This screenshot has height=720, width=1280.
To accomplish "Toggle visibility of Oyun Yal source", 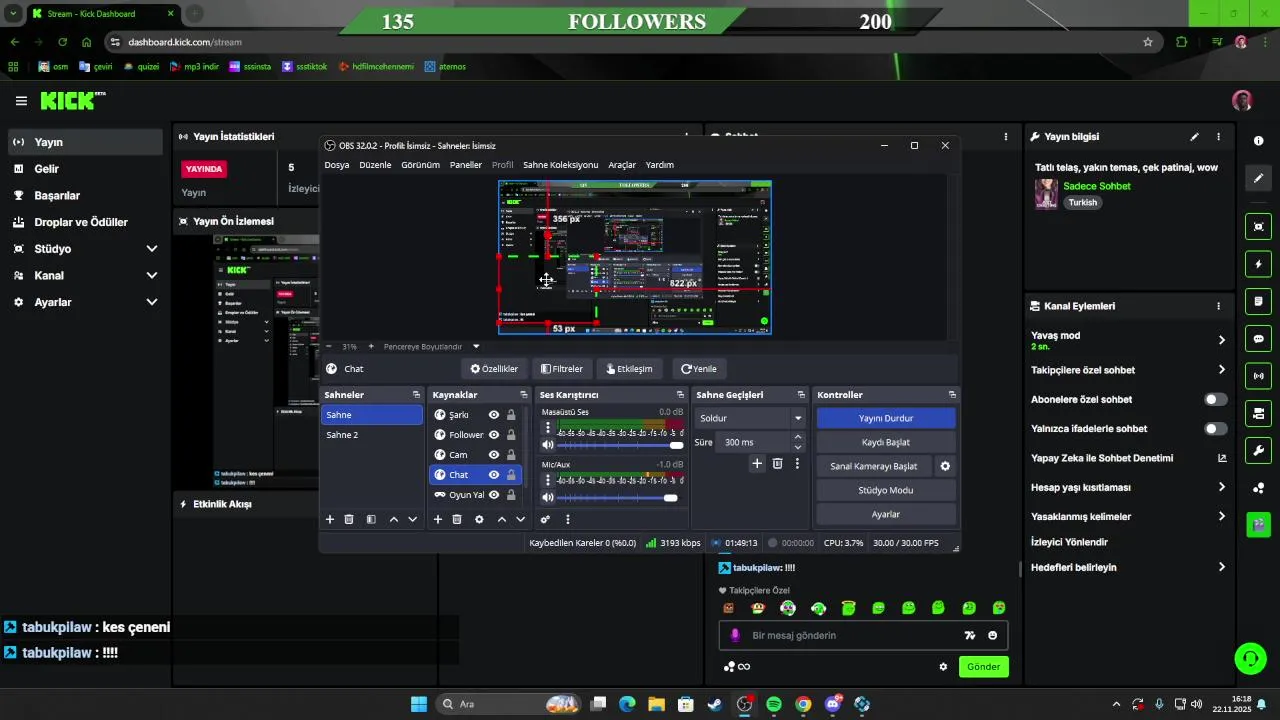I will 494,495.
